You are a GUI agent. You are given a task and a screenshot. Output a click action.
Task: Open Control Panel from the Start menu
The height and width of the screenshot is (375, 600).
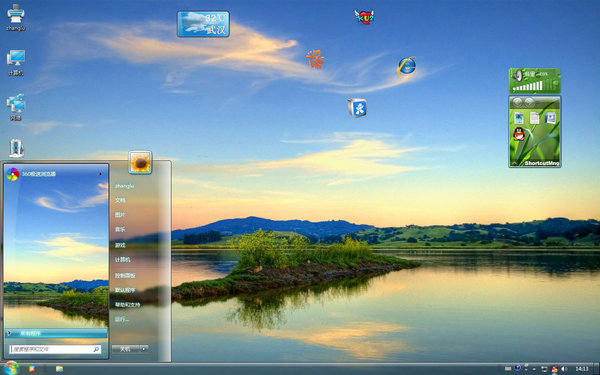click(125, 275)
